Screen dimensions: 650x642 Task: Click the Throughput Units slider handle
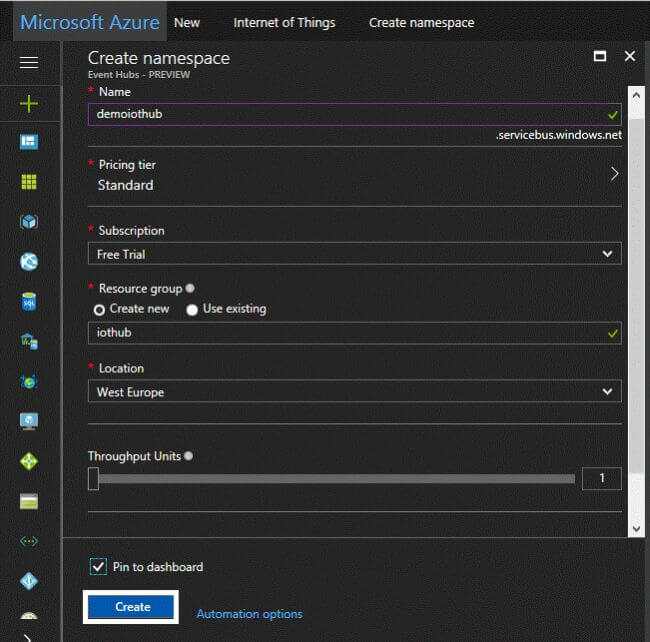(93, 479)
